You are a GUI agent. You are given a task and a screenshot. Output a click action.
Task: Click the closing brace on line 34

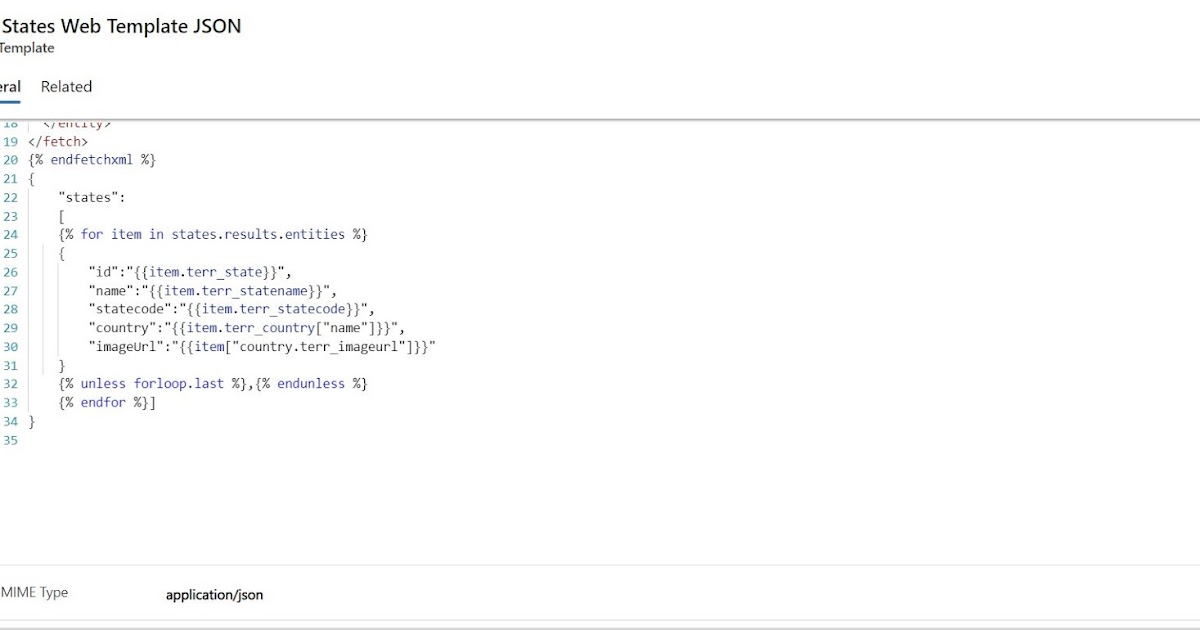pyautogui.click(x=30, y=421)
